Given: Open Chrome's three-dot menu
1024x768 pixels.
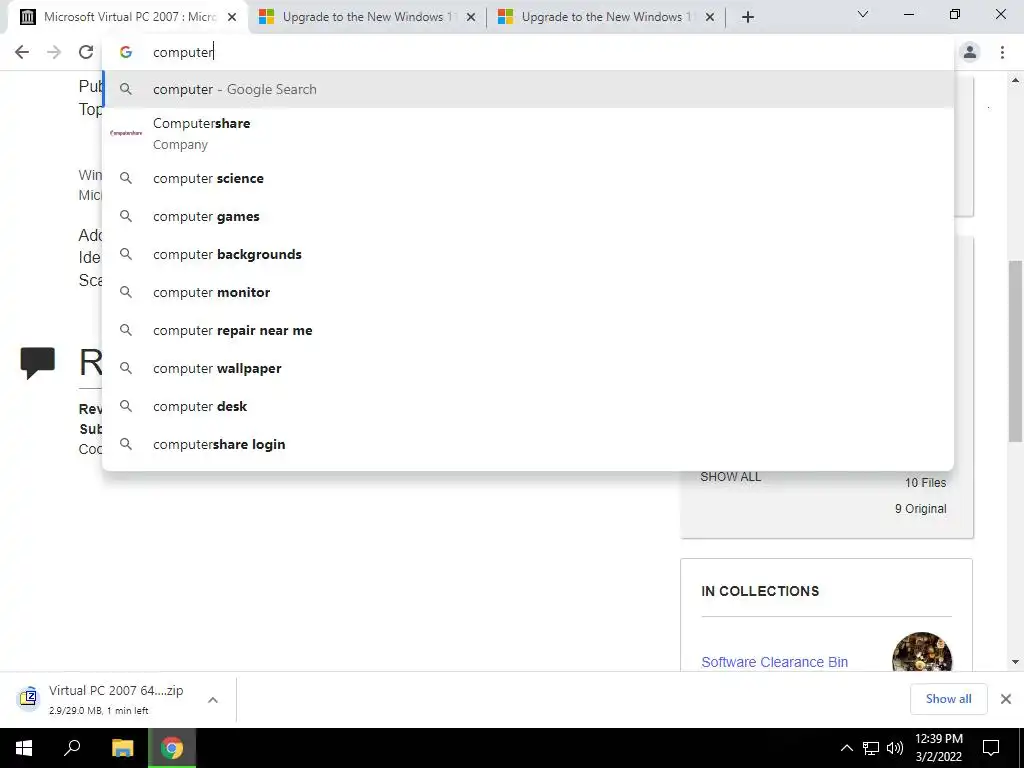Looking at the screenshot, I should pos(1002,52).
